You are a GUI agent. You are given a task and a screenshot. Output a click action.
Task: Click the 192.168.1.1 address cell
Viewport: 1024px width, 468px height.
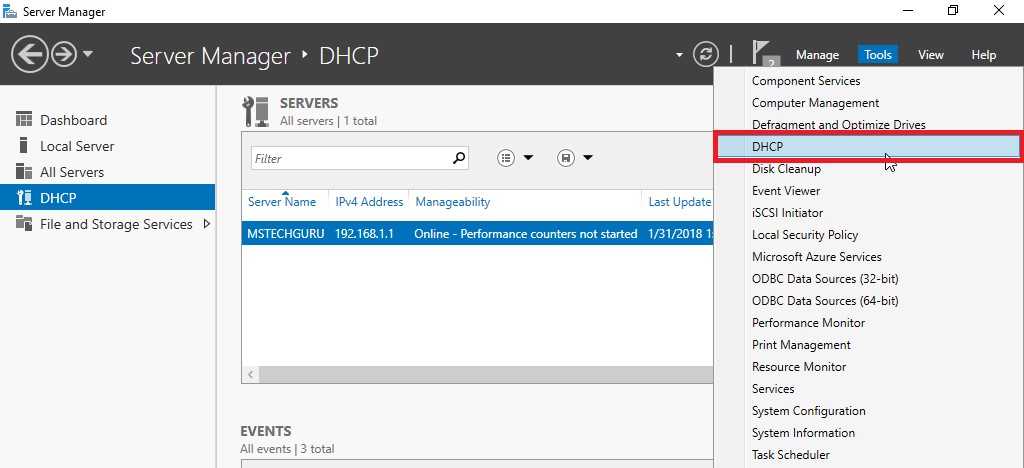coord(364,234)
